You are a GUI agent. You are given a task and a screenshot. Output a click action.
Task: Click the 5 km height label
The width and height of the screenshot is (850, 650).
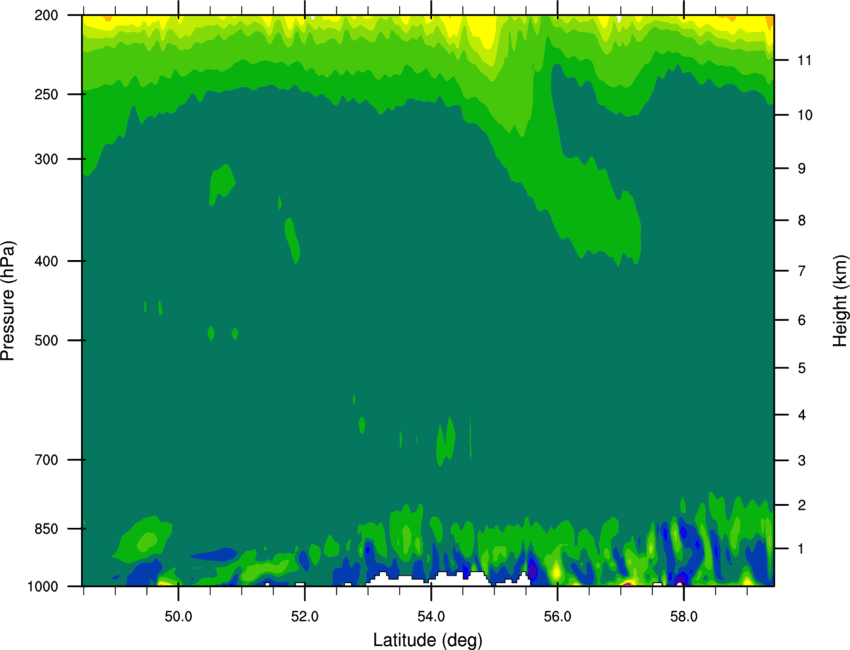click(801, 369)
